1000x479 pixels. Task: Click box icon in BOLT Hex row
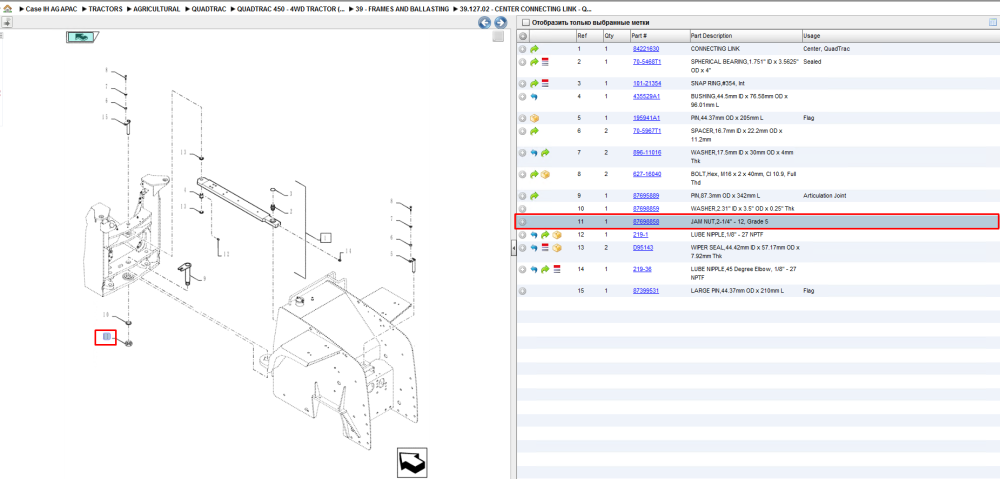click(x=545, y=174)
